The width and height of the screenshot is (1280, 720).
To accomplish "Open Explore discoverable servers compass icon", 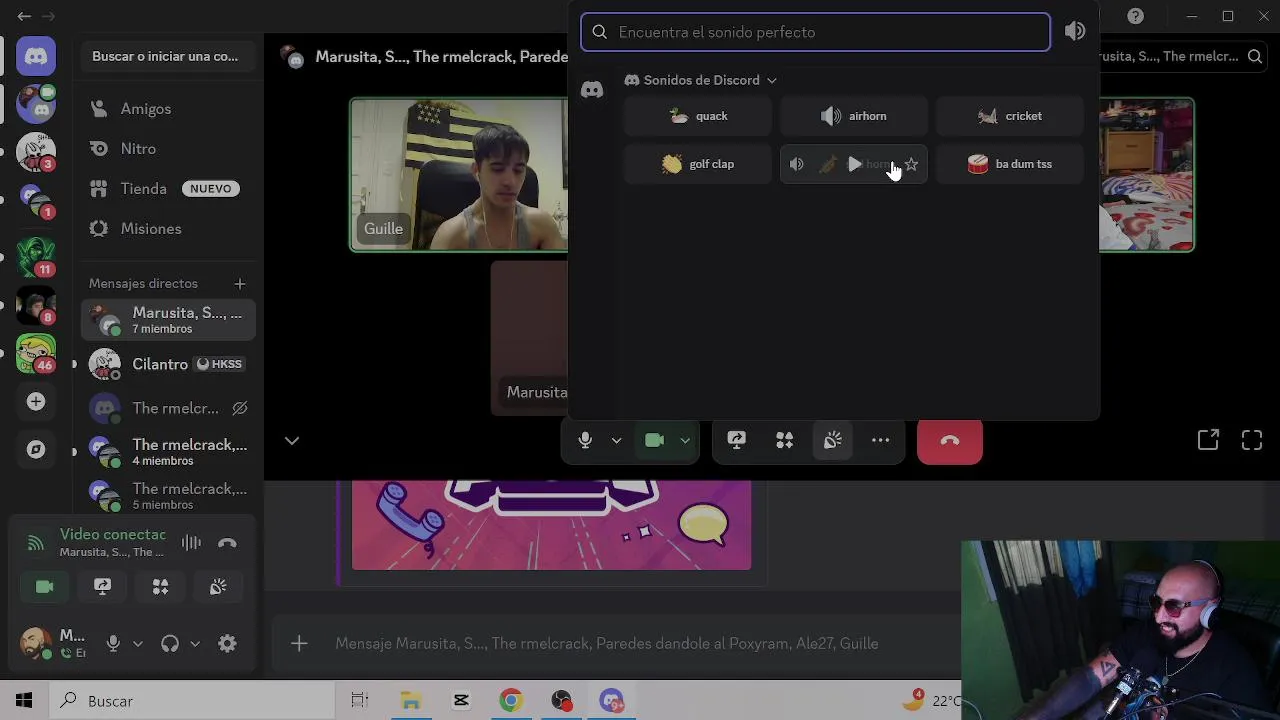I will (x=36, y=449).
